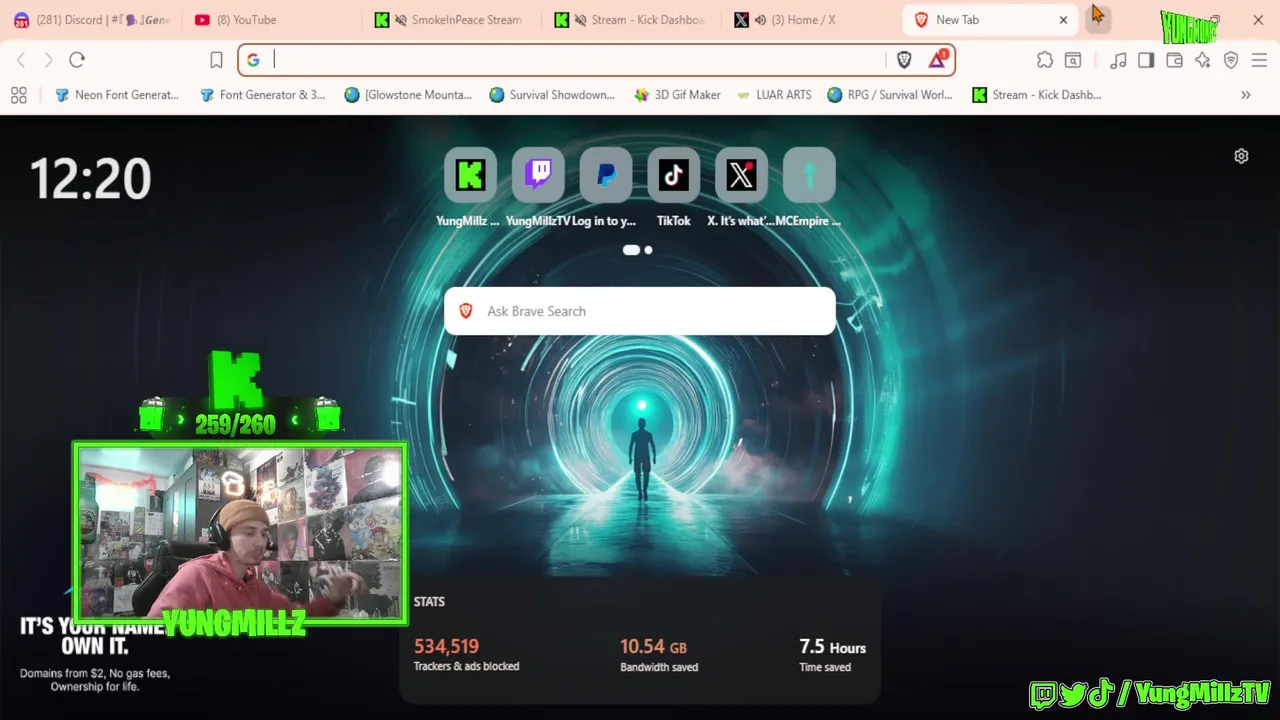Viewport: 1280px width, 720px height.
Task: Open Survival Showdown bookmark
Action: 552,95
